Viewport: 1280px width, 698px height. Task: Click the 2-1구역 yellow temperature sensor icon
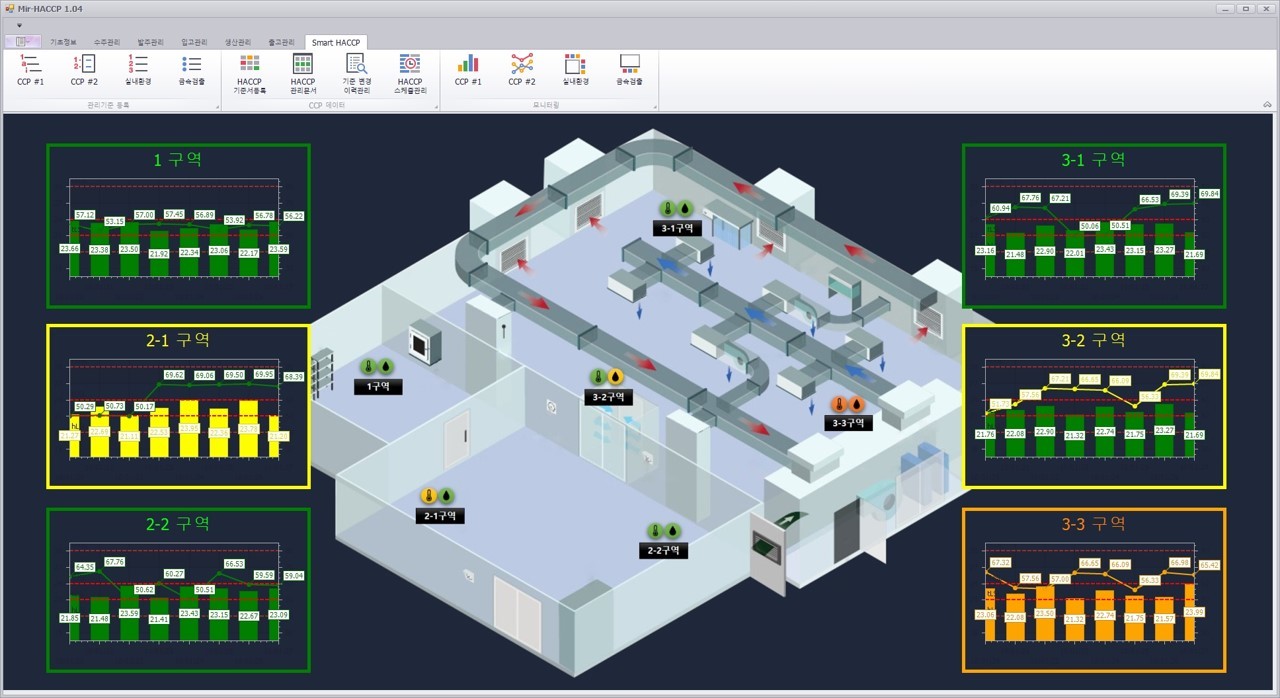point(428,495)
